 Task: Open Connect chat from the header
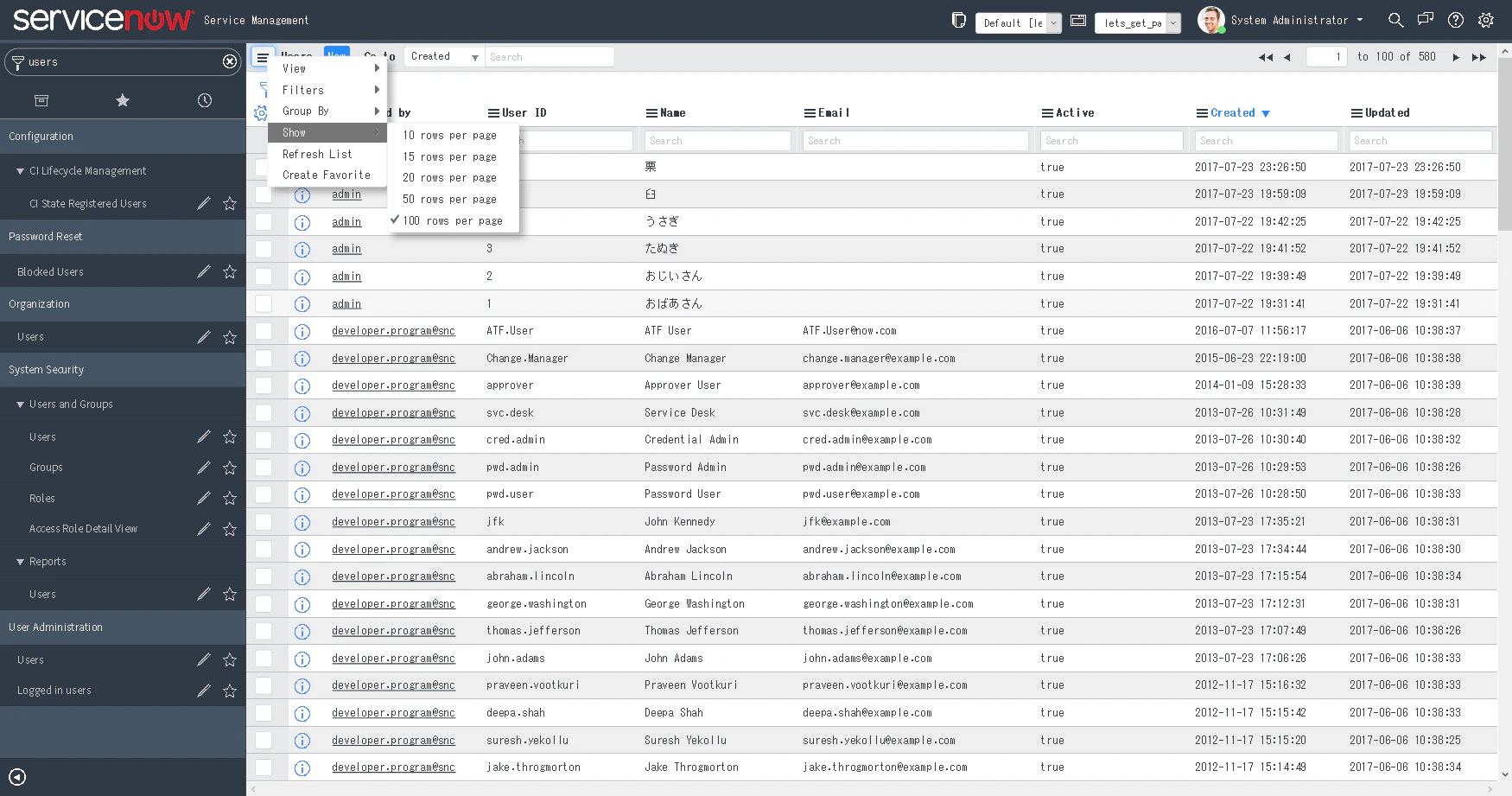1425,19
